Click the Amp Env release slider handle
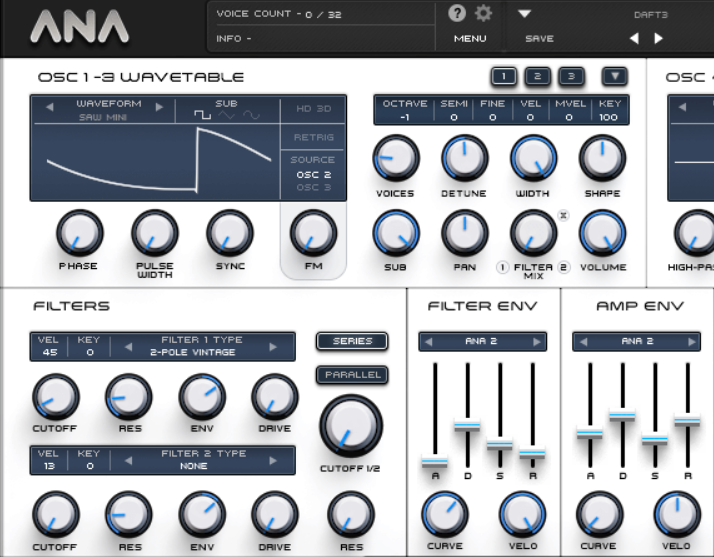Viewport: 714px width, 557px height. (x=687, y=420)
